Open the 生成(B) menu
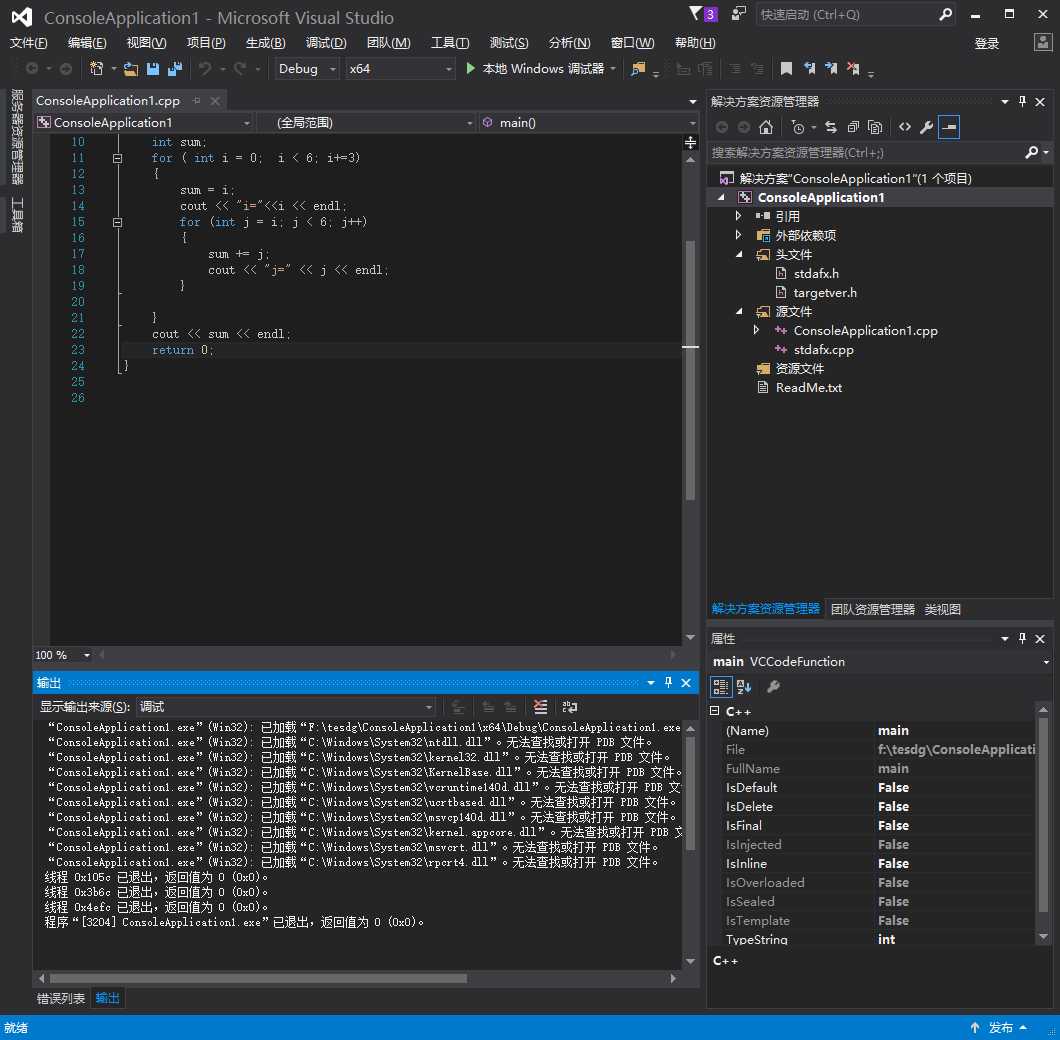 [266, 43]
